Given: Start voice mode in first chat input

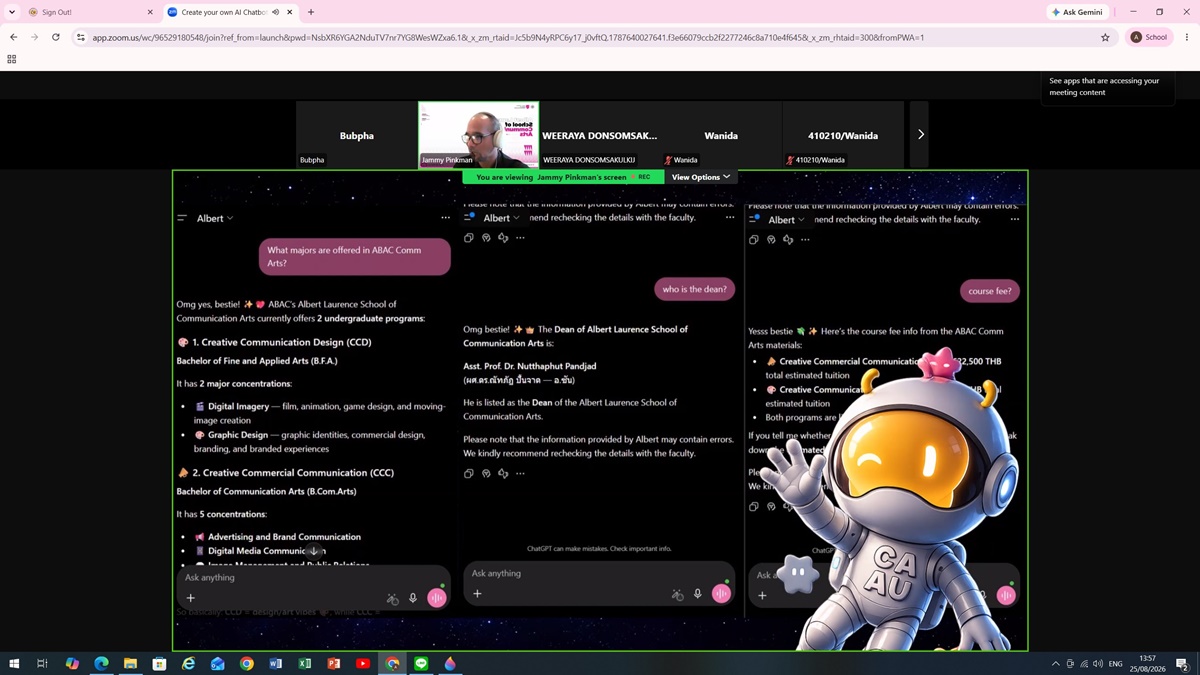Looking at the screenshot, I should (x=437, y=598).
